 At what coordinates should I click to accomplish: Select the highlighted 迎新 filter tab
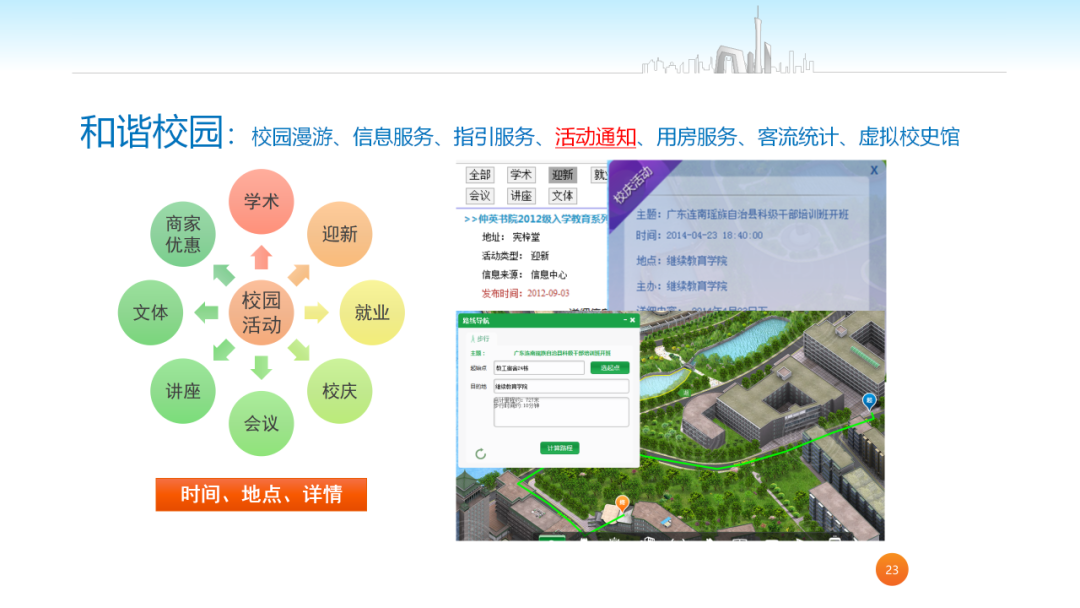click(562, 175)
